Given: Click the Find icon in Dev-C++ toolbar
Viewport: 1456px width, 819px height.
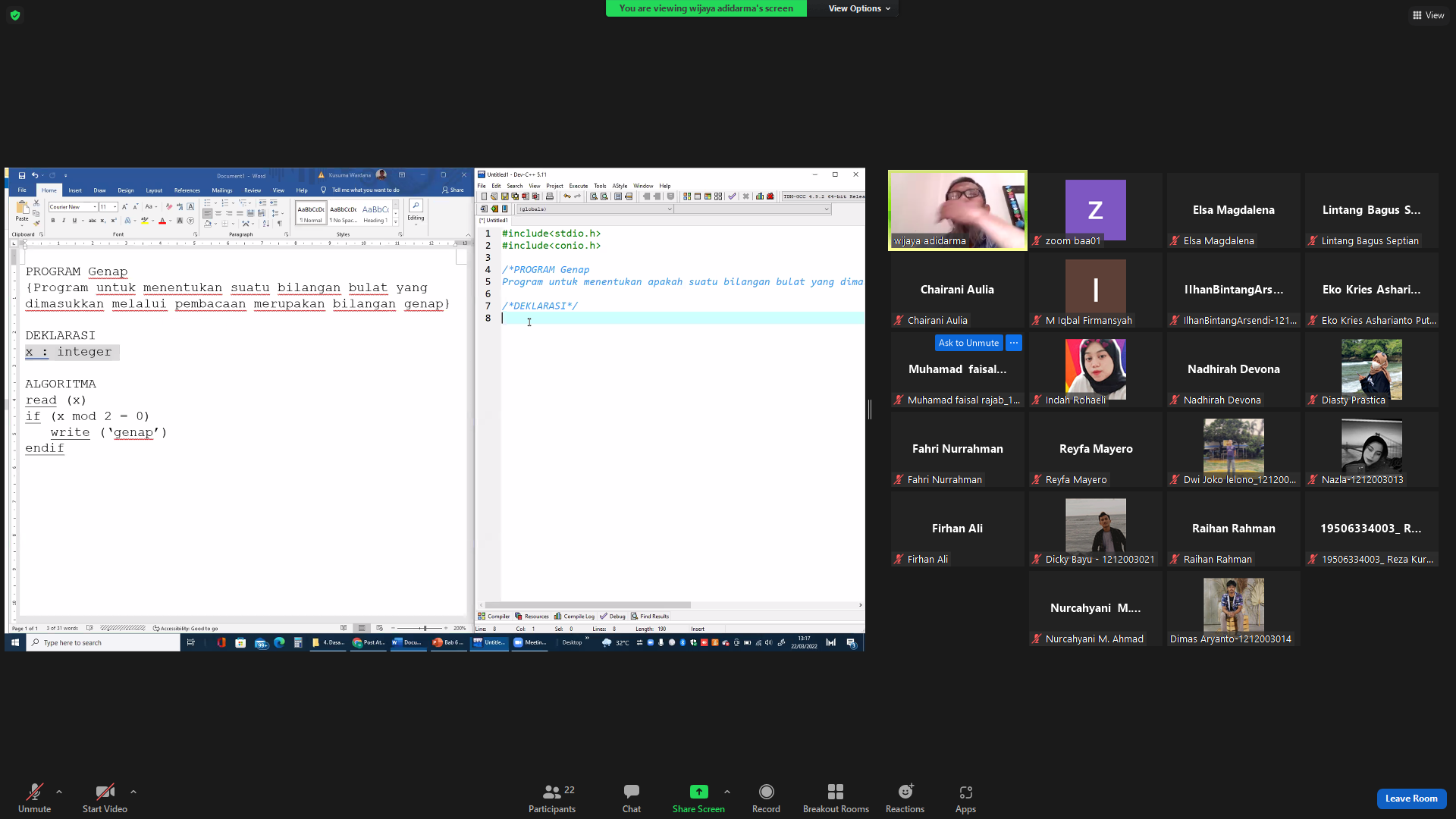Looking at the screenshot, I should [594, 196].
